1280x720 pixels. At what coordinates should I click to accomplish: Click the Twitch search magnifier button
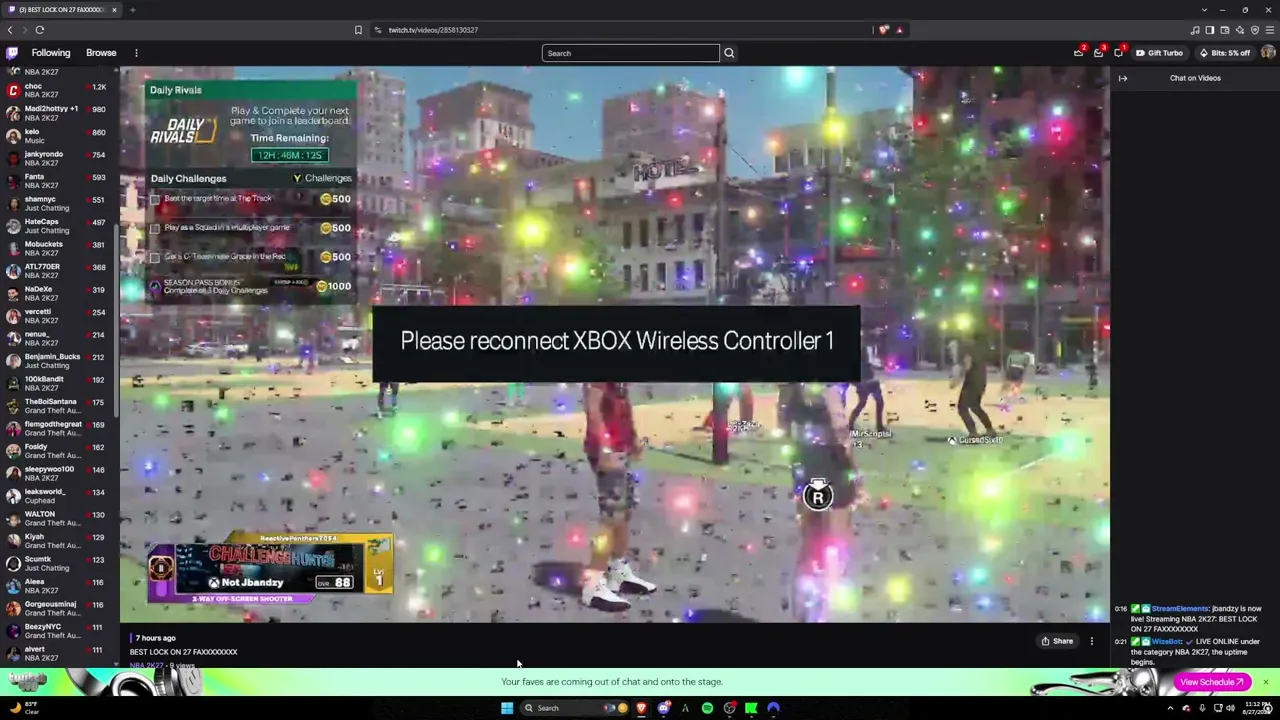729,53
